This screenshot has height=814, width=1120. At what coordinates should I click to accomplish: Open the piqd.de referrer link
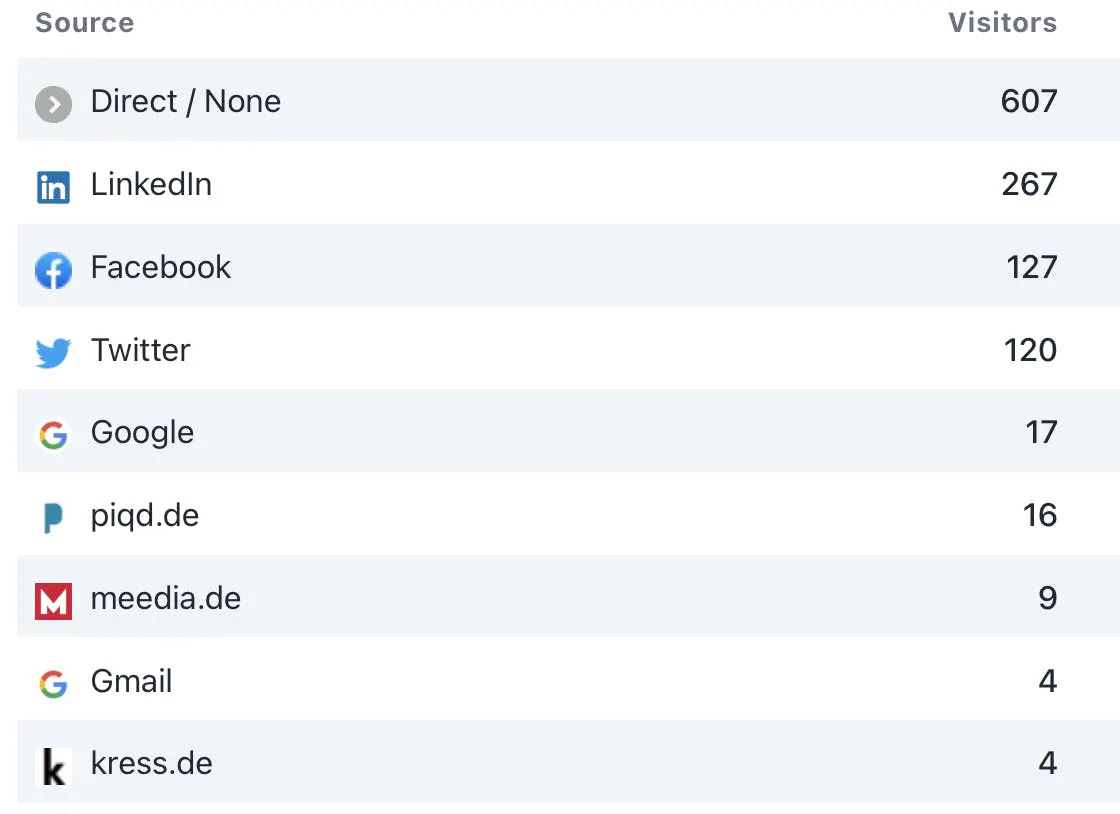pyautogui.click(x=144, y=516)
